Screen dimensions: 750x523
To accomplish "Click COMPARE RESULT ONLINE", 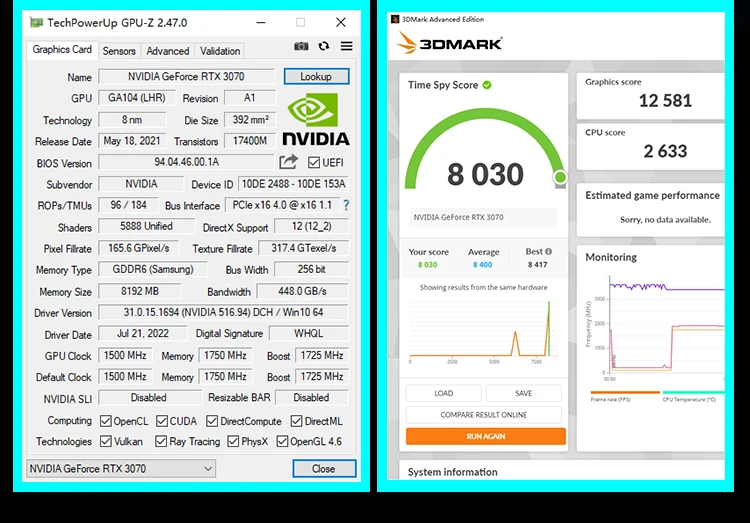I will (484, 415).
